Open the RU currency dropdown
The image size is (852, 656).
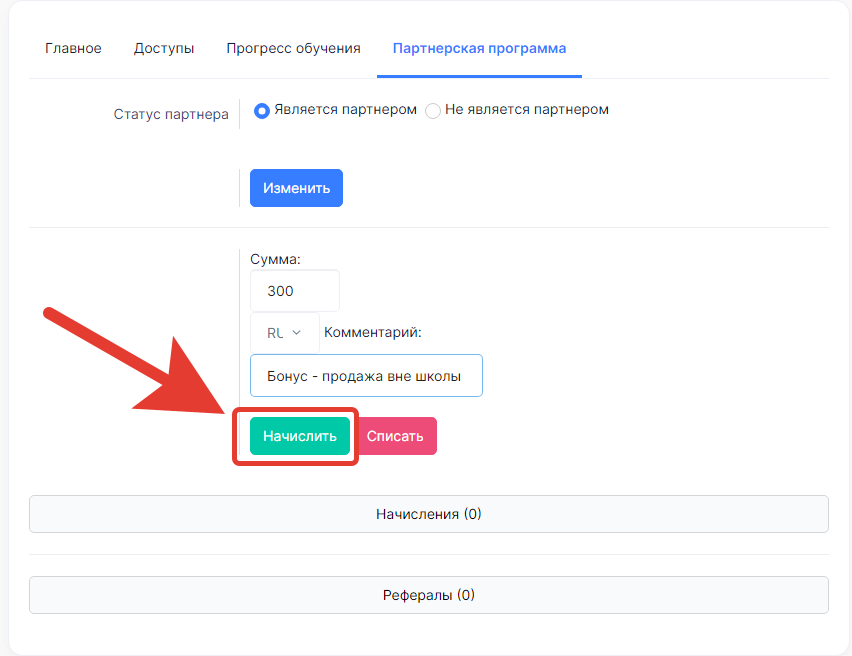click(x=285, y=333)
